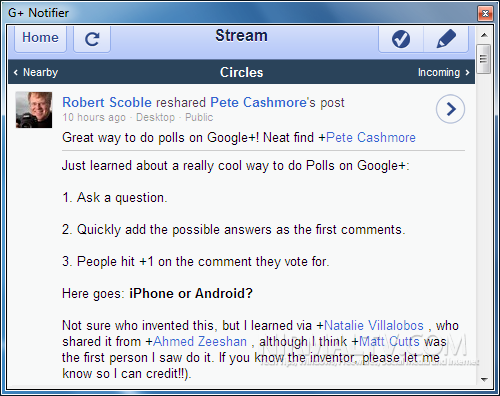Open the pencil compose post icon
The width and height of the screenshot is (500, 396).
446,39
